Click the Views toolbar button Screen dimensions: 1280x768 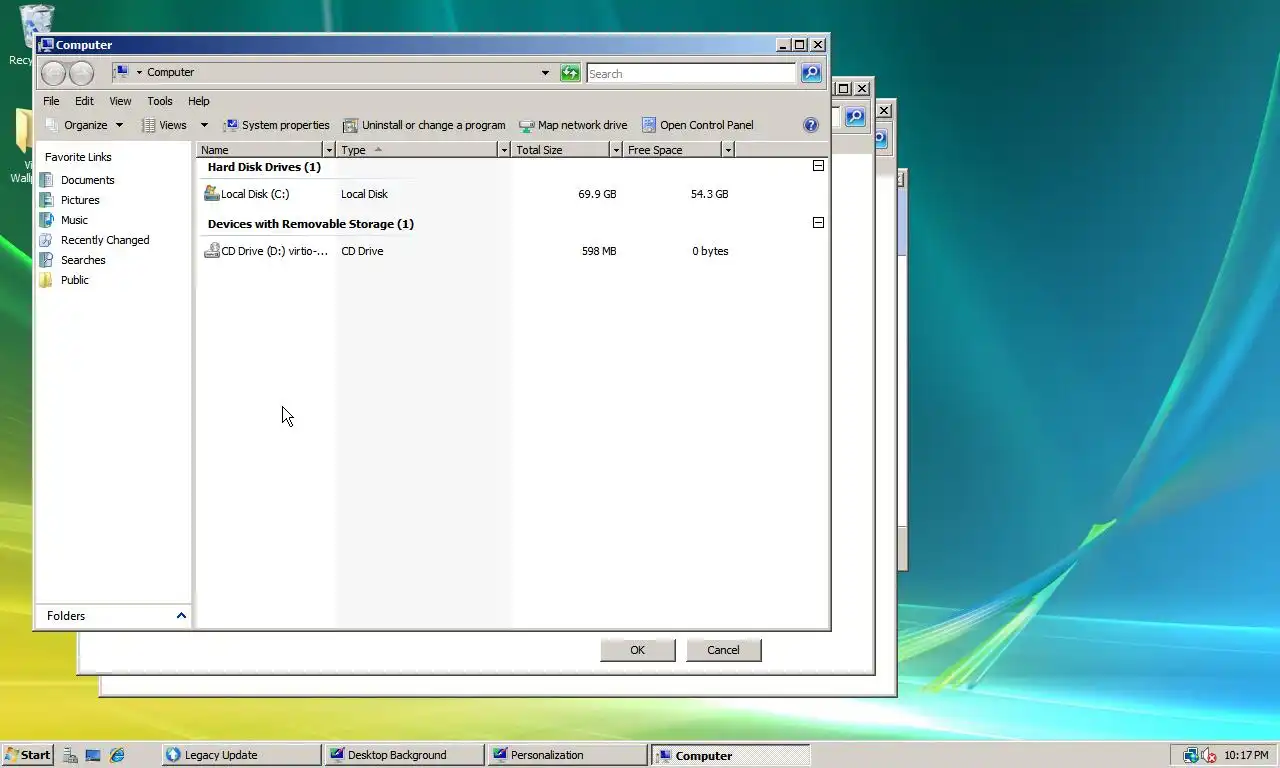(165, 125)
